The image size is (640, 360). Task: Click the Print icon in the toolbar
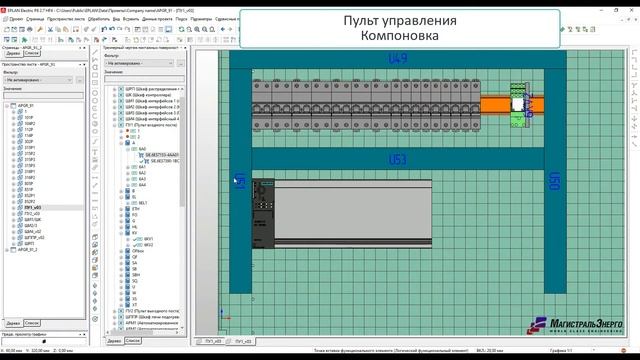click(29, 29)
